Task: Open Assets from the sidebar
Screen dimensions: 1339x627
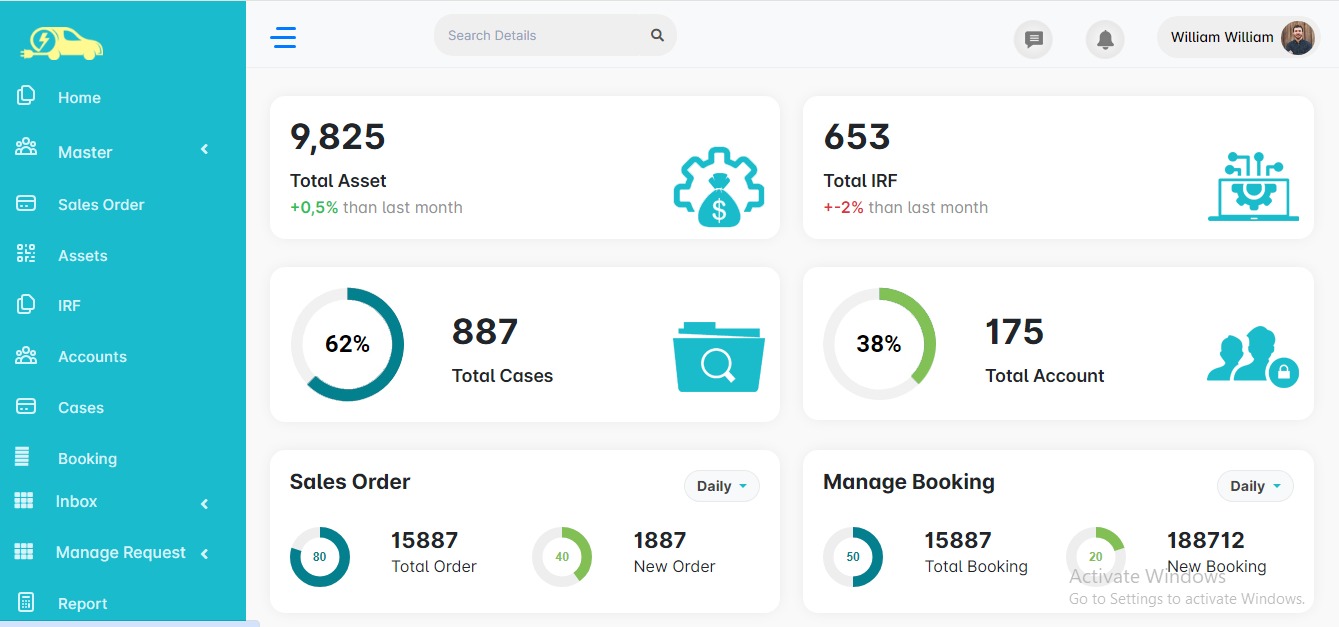Action: click(82, 256)
